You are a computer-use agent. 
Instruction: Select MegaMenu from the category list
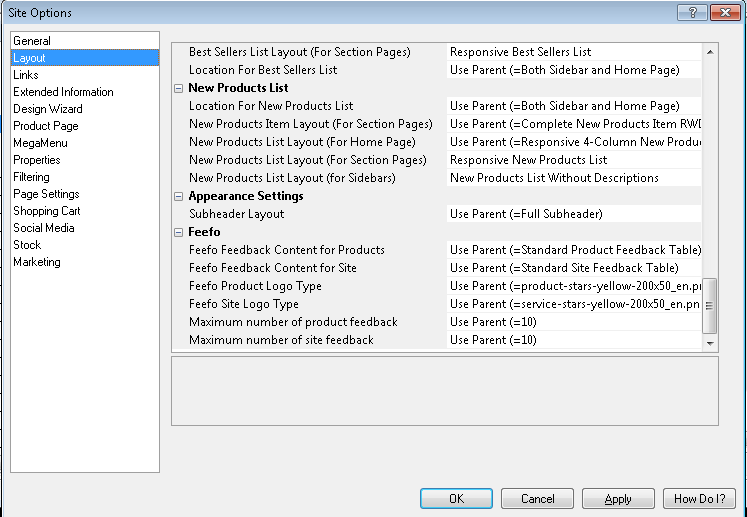(42, 143)
